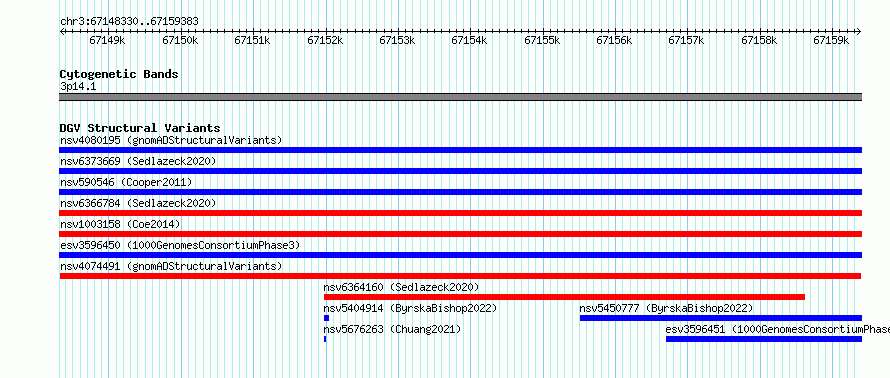
Task: Click the 67154k ruler tick label
Action: pos(469,40)
